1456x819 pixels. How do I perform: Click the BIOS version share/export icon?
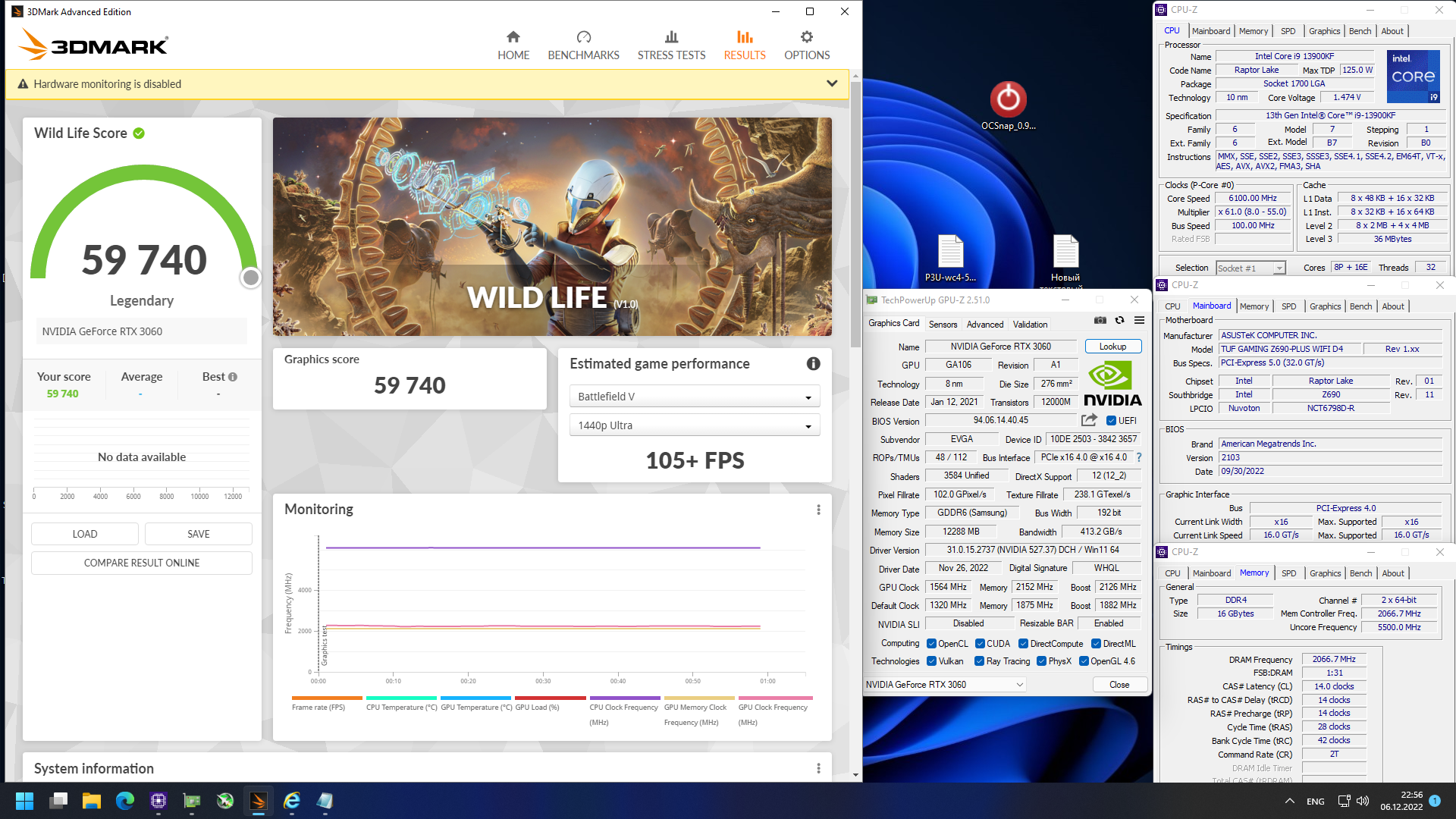click(x=1089, y=420)
